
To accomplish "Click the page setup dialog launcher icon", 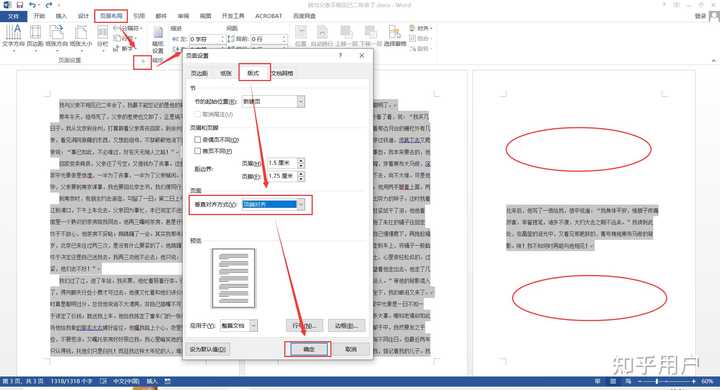I will pos(143,62).
